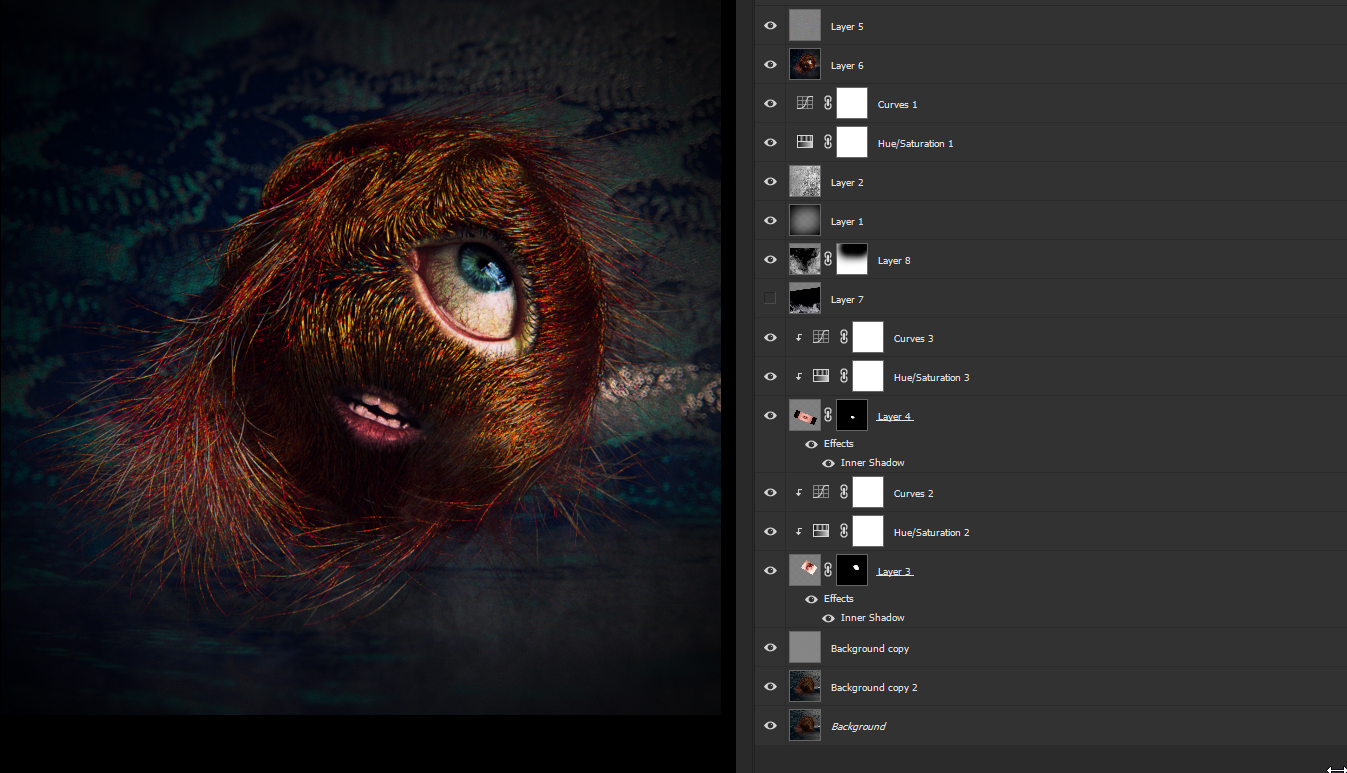Hide the Background copy layer

pyautogui.click(x=770, y=647)
